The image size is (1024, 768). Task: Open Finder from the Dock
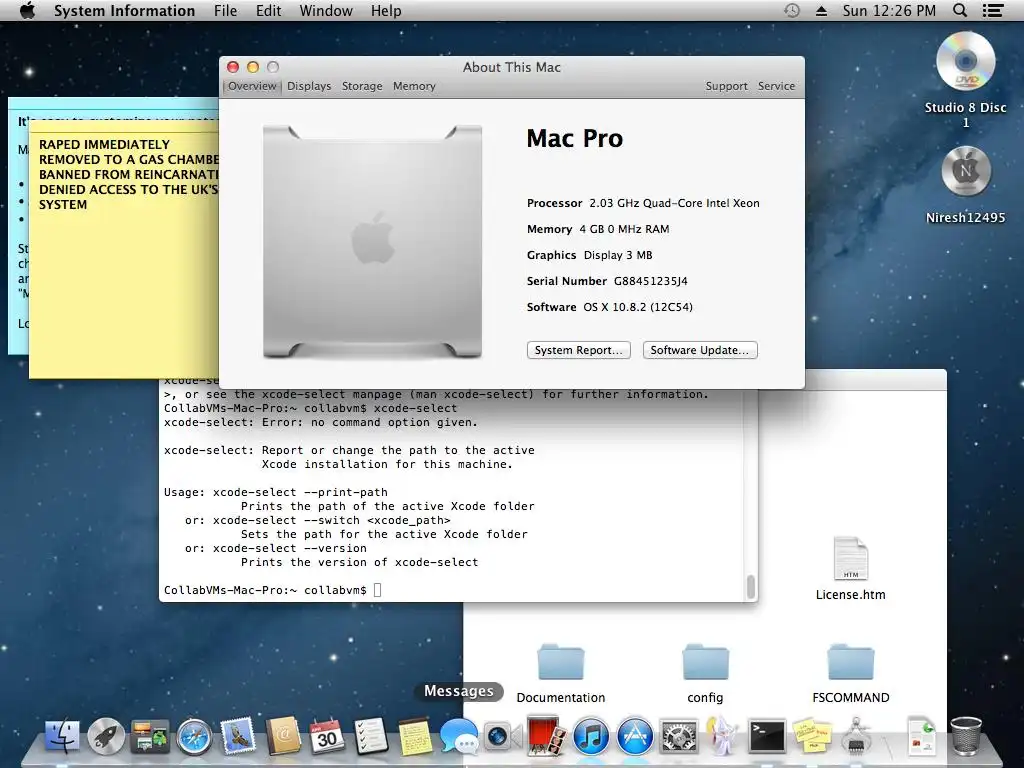[x=62, y=736]
